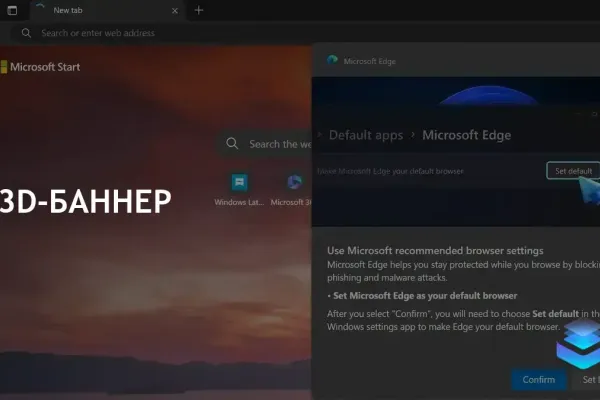Viewport: 600px width, 400px height.
Task: Click the Microsoft Edge breadcrumb title
Action: (x=466, y=135)
